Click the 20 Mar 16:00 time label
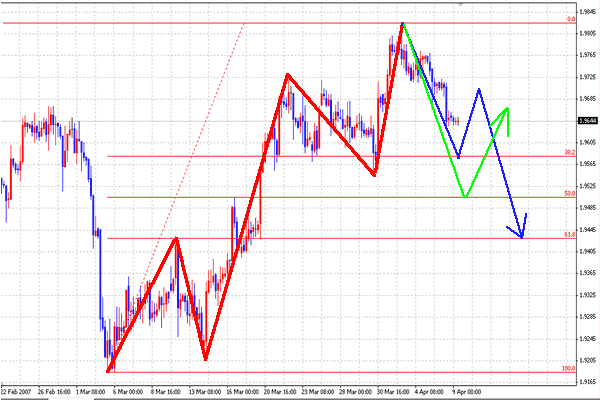Screen dimensions: 600x400 280,392
